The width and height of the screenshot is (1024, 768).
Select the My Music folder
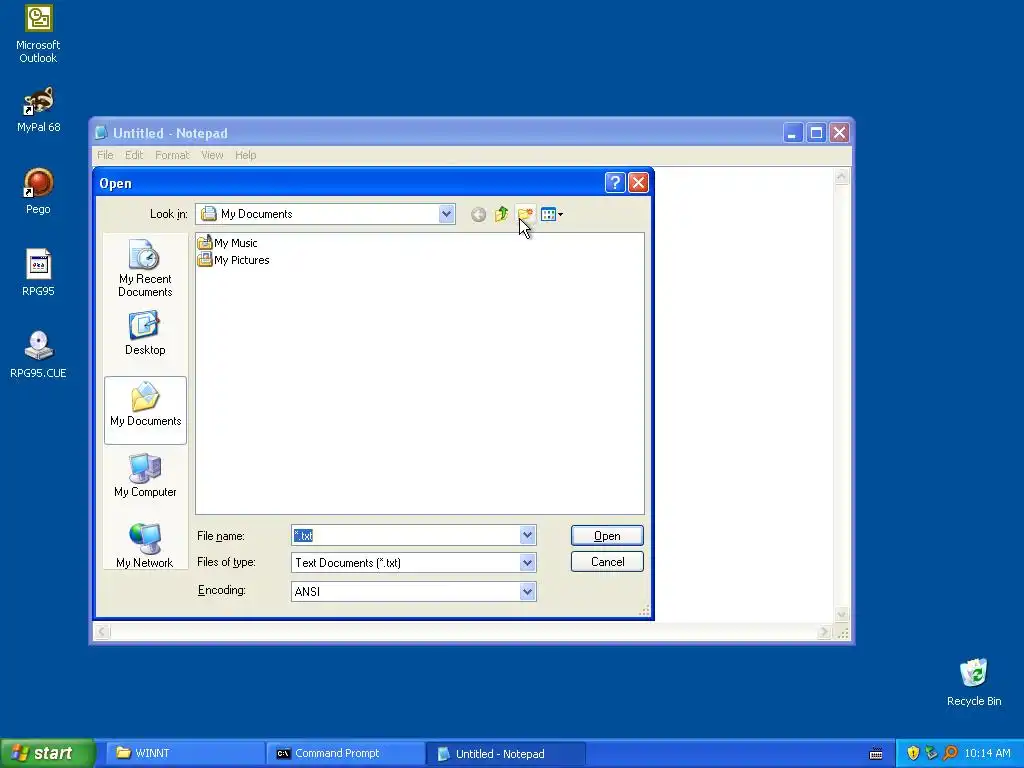click(228, 243)
